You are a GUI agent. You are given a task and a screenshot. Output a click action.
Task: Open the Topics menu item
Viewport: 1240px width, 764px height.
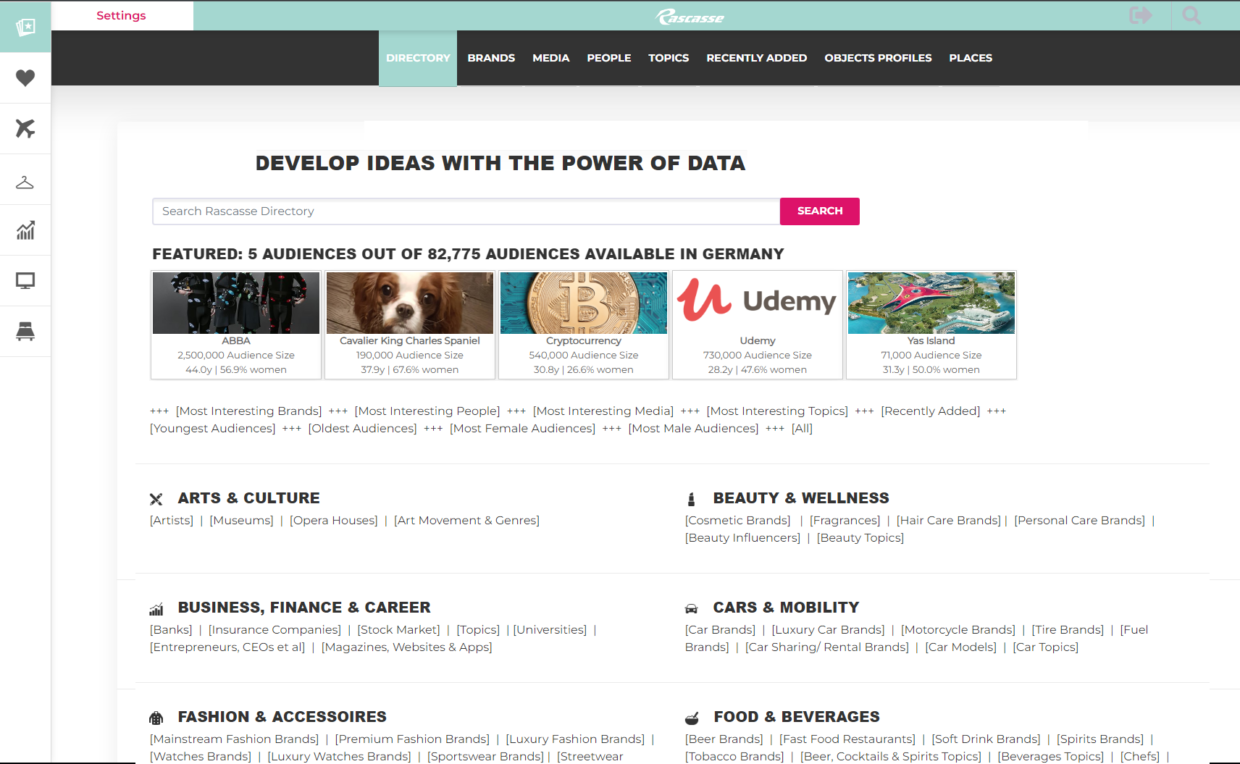[668, 58]
